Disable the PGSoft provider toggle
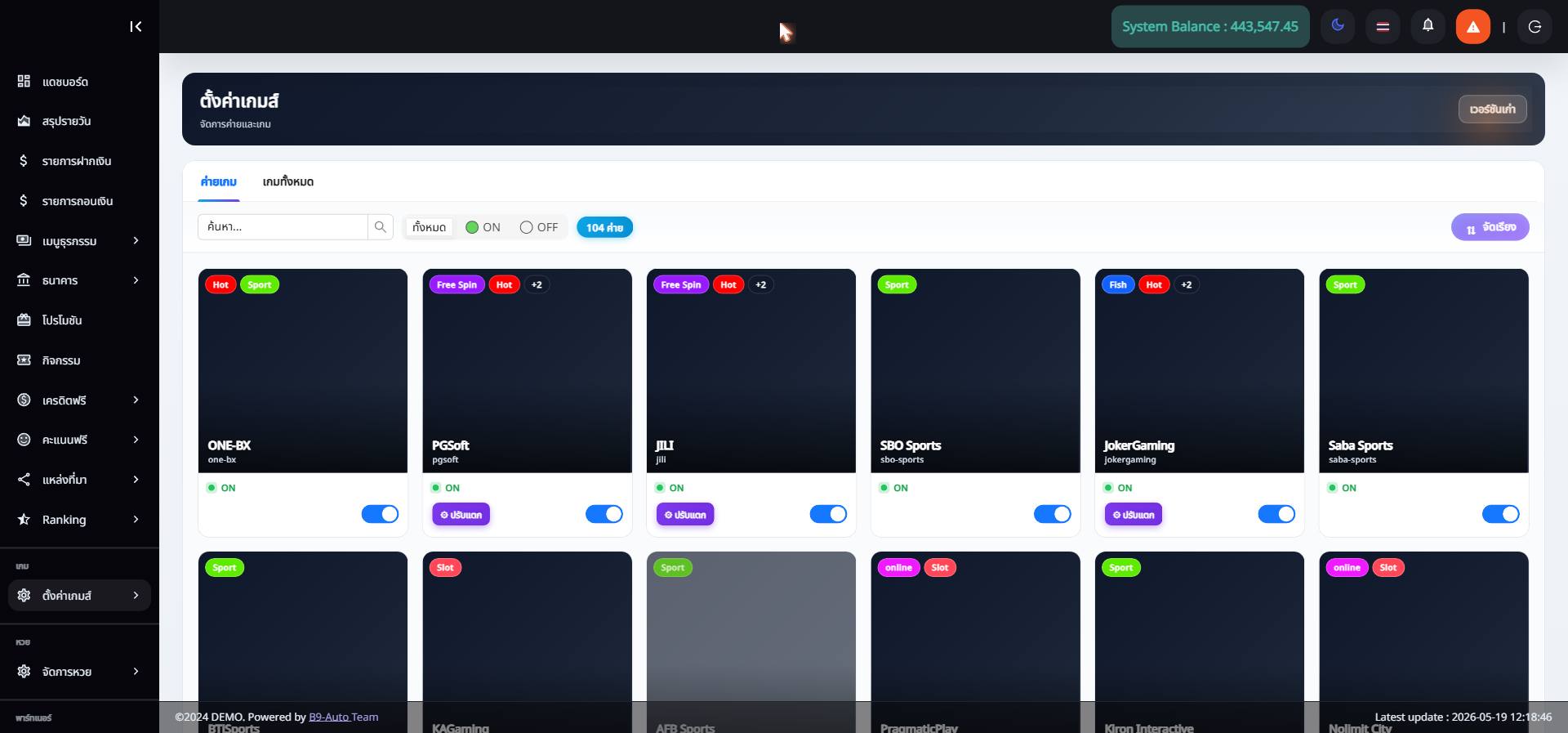The image size is (1568, 733). [x=604, y=514]
